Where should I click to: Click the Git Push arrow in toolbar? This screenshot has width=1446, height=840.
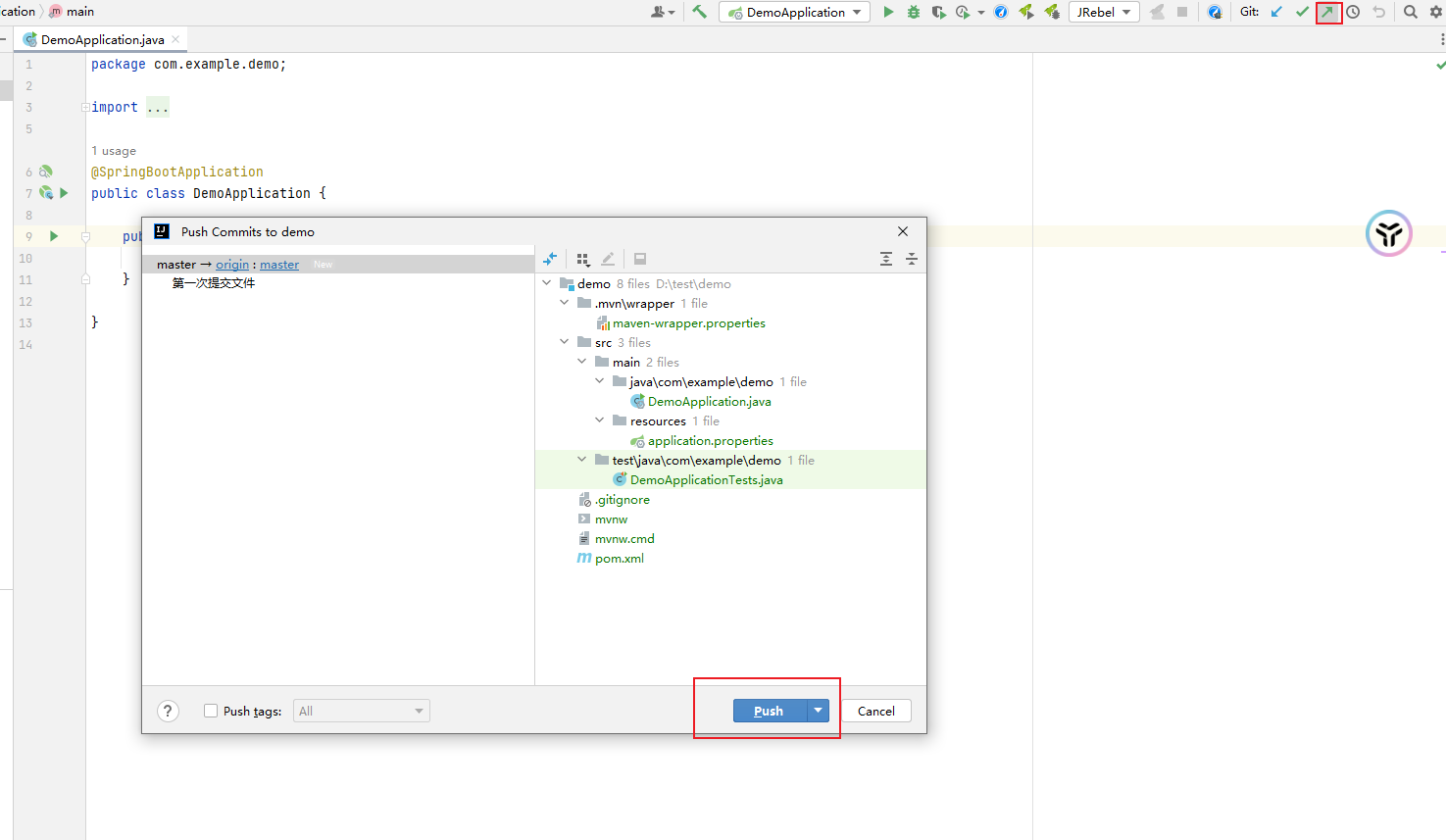pos(1327,13)
